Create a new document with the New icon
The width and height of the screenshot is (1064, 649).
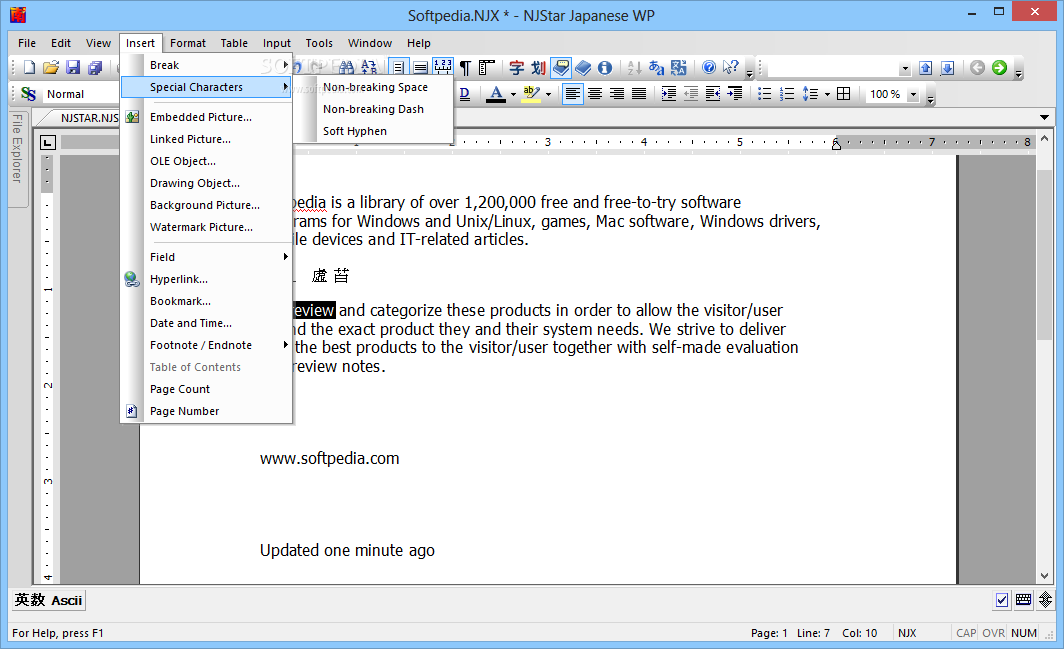[x=29, y=67]
